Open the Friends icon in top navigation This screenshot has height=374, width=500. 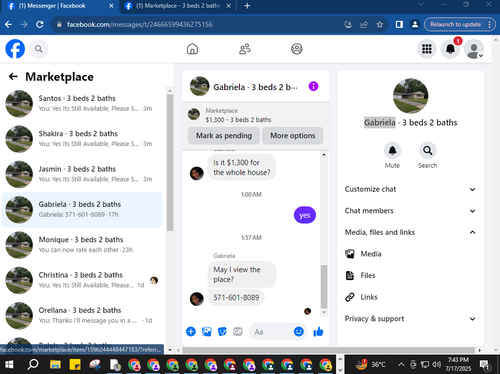pyautogui.click(x=245, y=49)
